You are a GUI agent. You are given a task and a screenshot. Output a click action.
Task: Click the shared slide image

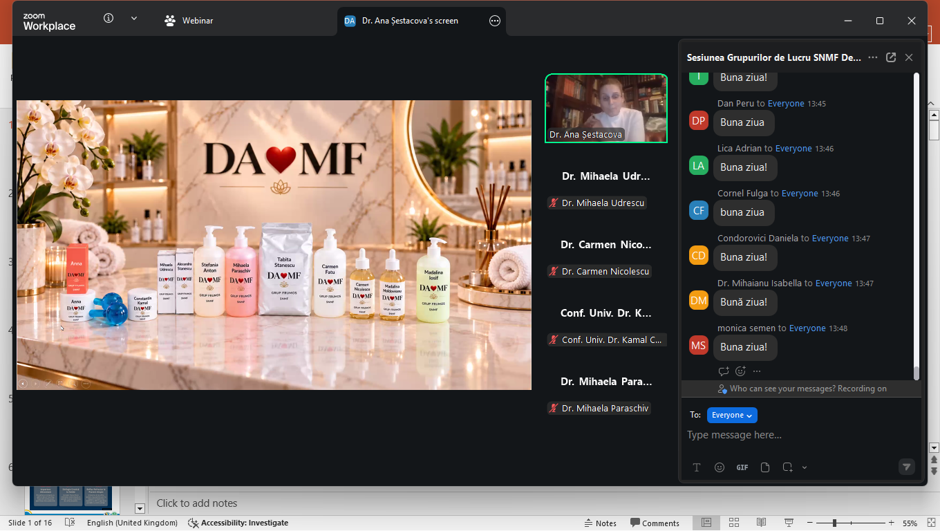(x=274, y=245)
